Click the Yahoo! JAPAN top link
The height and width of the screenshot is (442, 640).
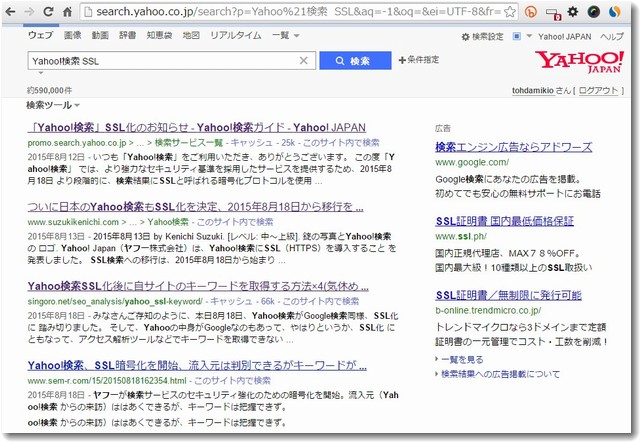pyautogui.click(x=564, y=37)
